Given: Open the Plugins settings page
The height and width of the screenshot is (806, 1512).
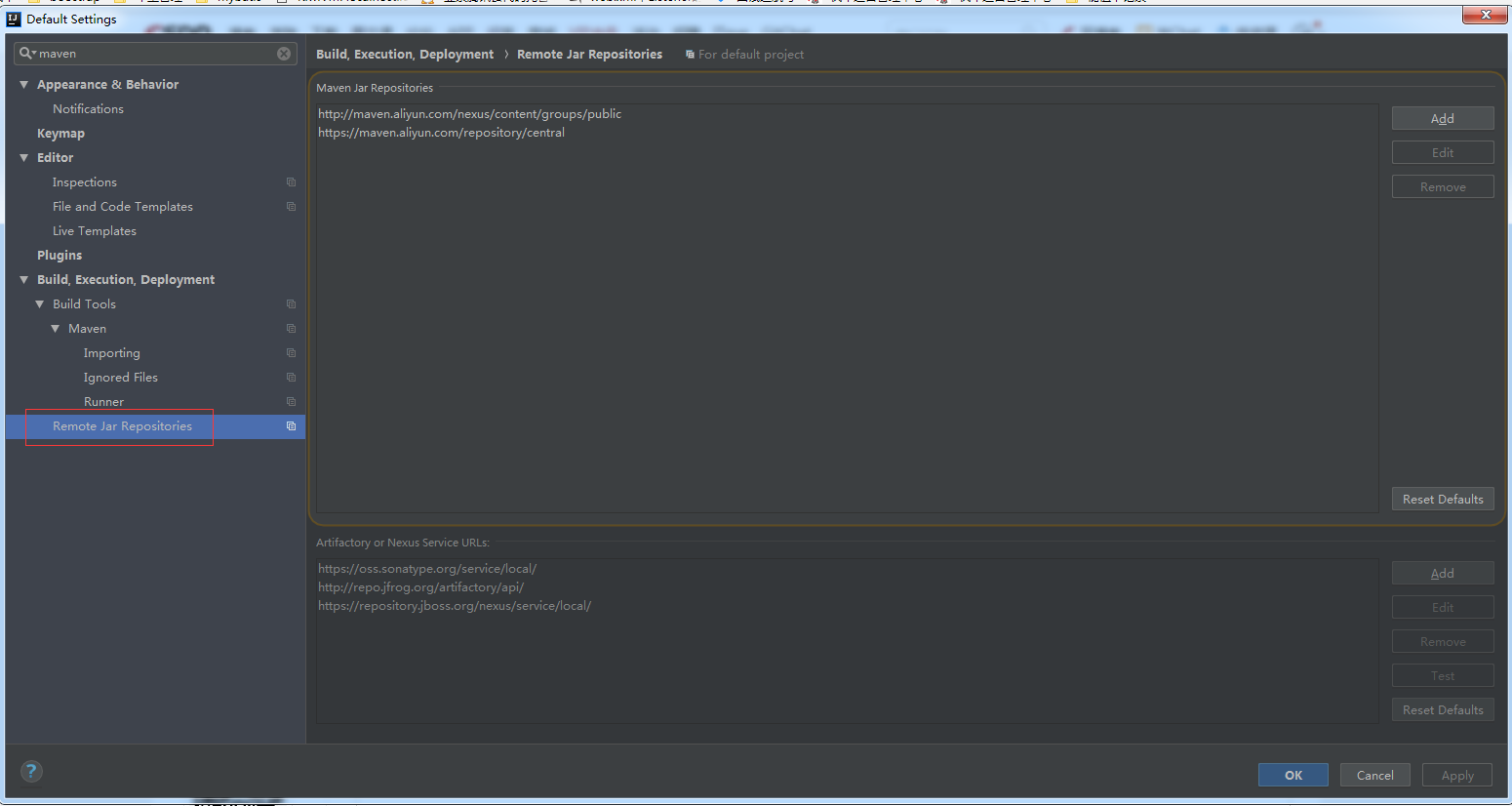Looking at the screenshot, I should tap(60, 256).
